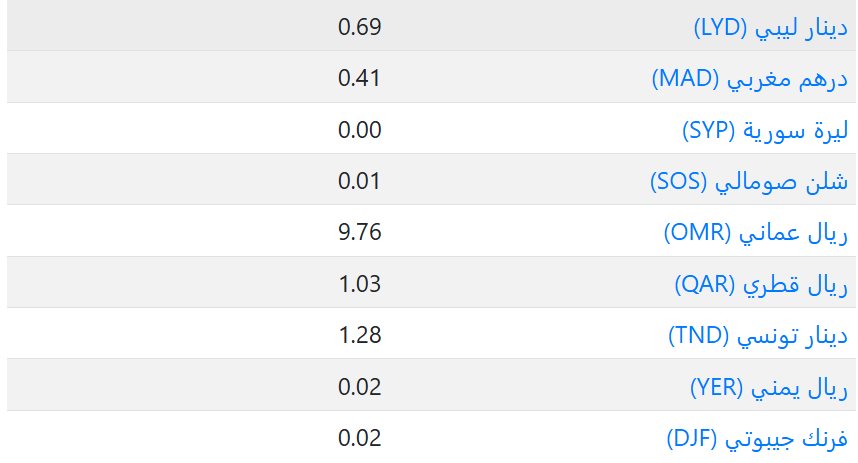Click the 0.01 value for SOS
Image resolution: width=858 pixels, height=463 pixels.
click(360, 181)
